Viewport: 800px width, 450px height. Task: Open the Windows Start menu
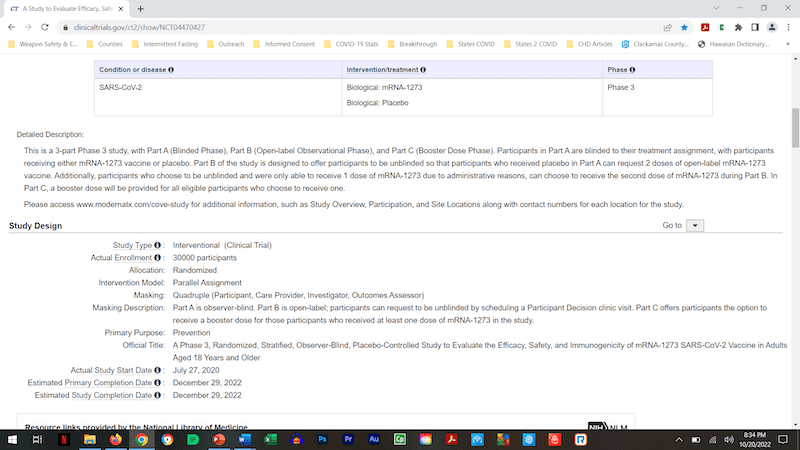[12, 440]
